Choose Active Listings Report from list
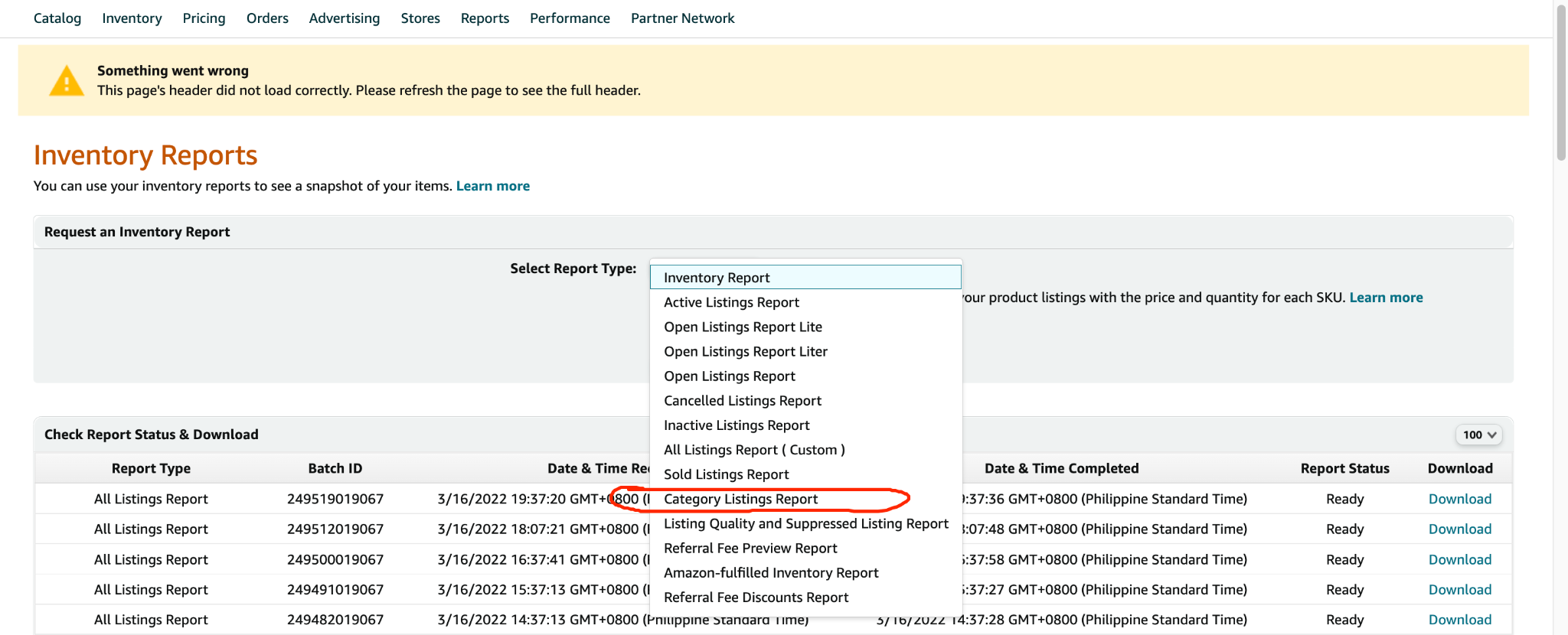This screenshot has width=1568, height=635. [x=731, y=303]
